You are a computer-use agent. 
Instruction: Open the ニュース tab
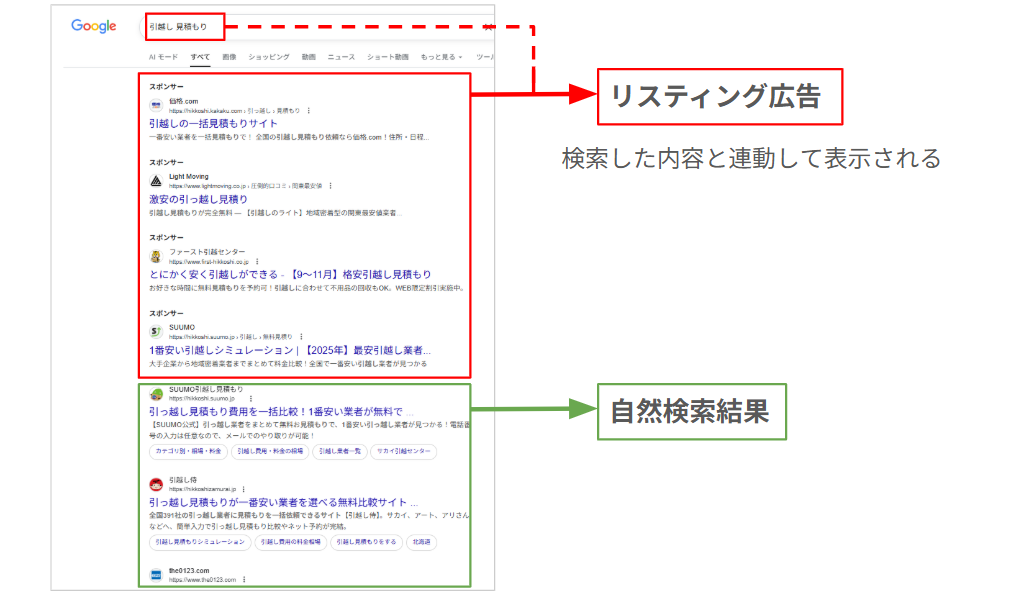(341, 57)
